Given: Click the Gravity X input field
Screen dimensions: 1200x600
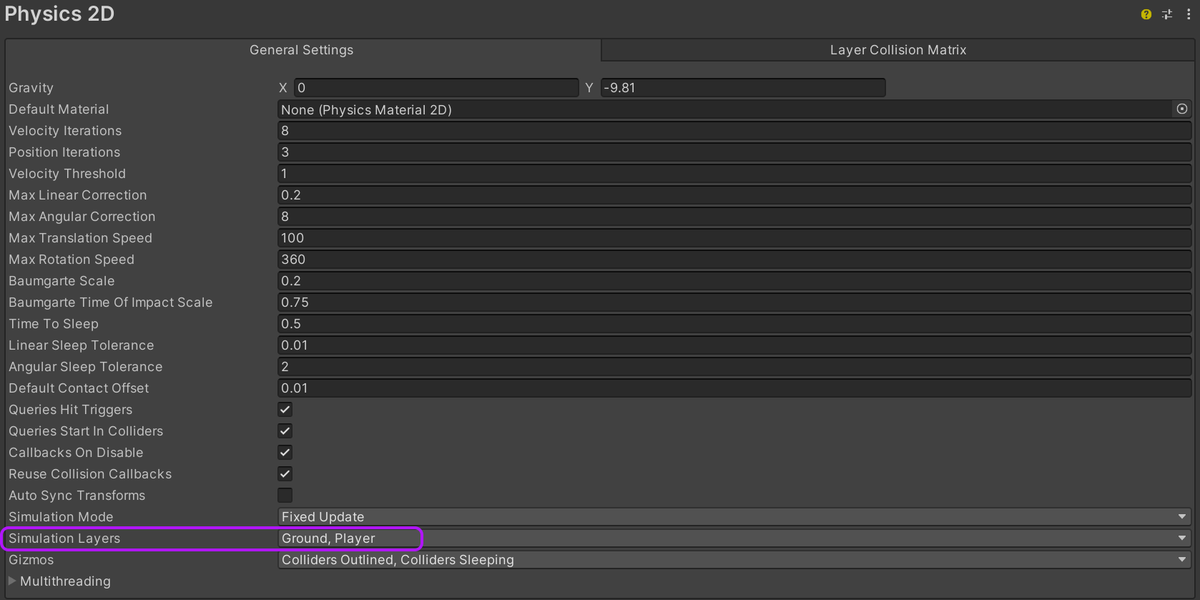Looking at the screenshot, I should pyautogui.click(x=435, y=88).
